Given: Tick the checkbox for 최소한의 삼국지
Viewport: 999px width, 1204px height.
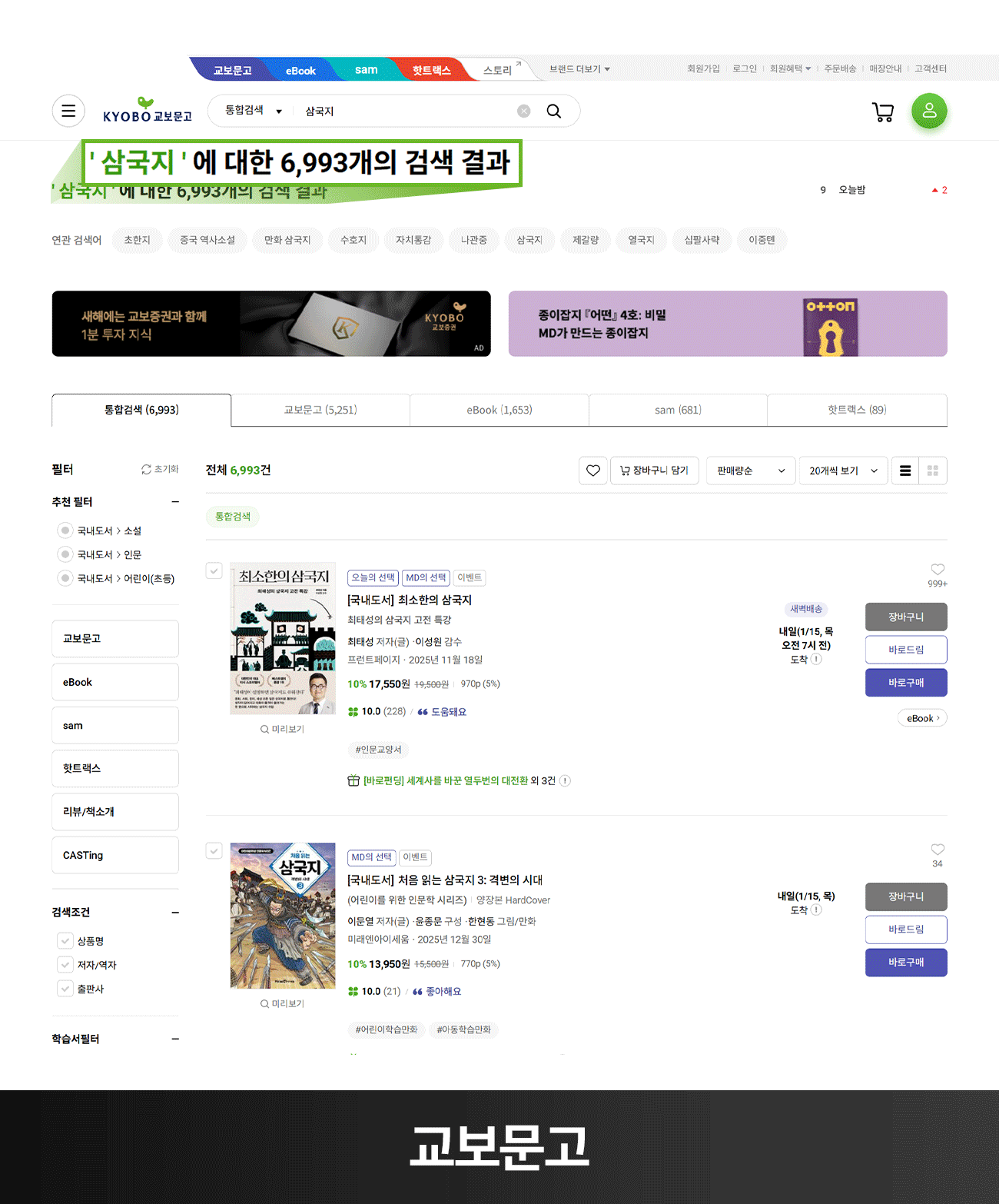Looking at the screenshot, I should click(214, 570).
